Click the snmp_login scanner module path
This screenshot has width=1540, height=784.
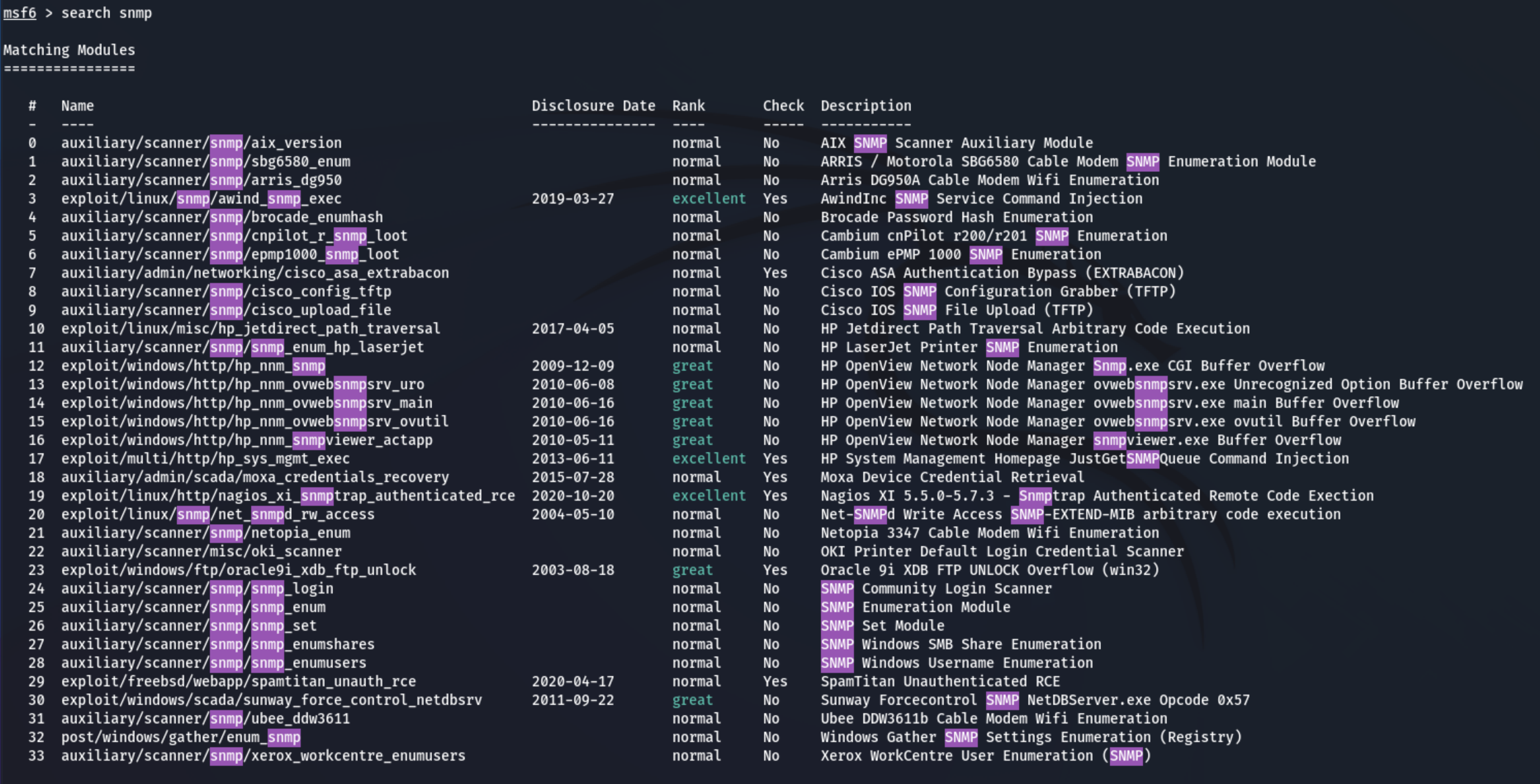[x=197, y=589]
